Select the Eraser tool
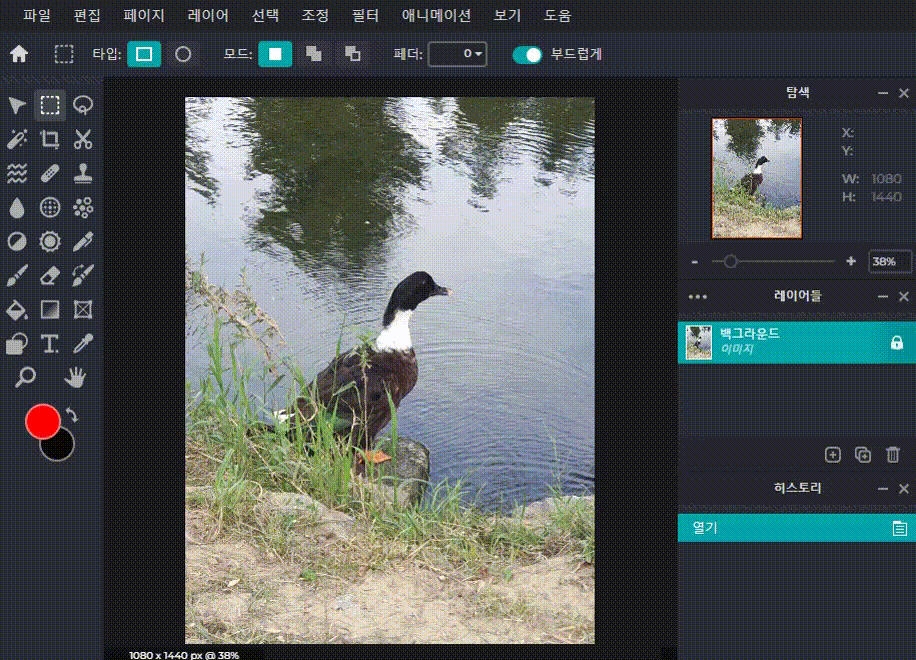Screen dimensions: 916x660 pyautogui.click(x=50, y=276)
